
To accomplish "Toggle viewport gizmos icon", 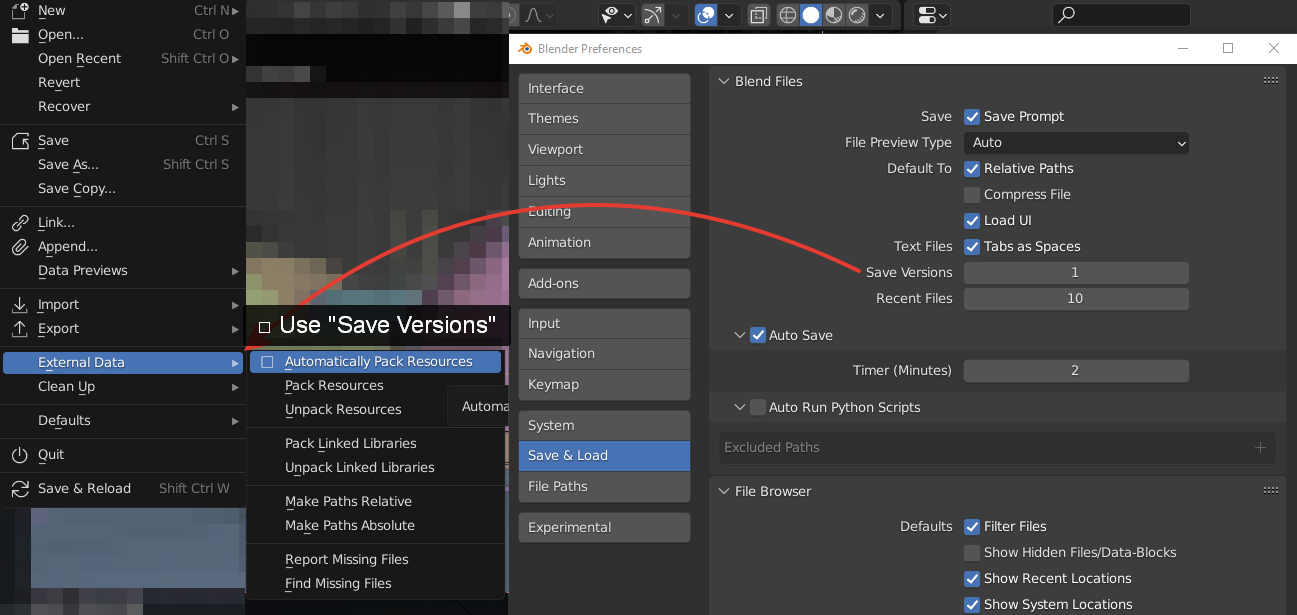I will coord(653,15).
